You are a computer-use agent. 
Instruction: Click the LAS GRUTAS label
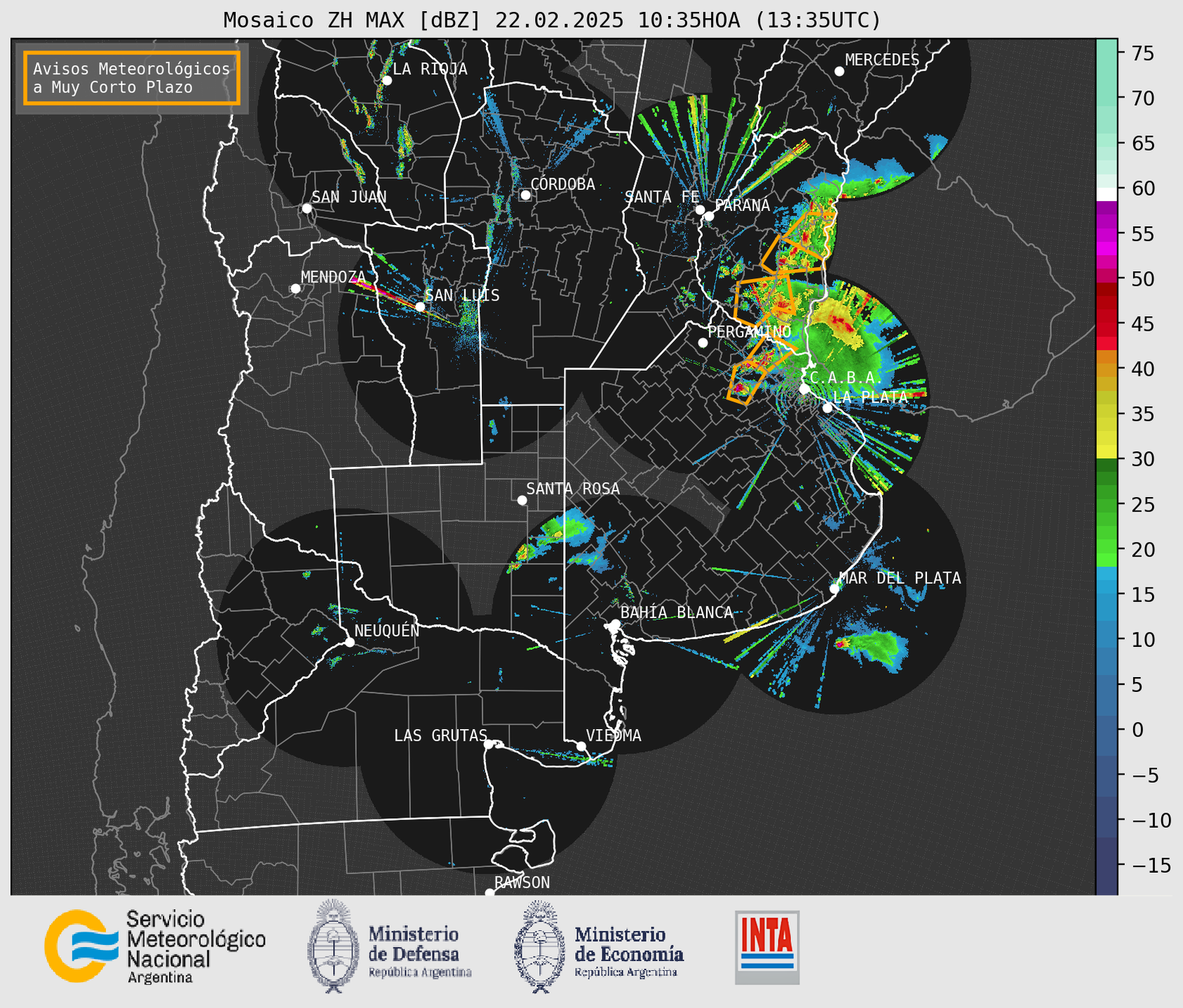440,735
